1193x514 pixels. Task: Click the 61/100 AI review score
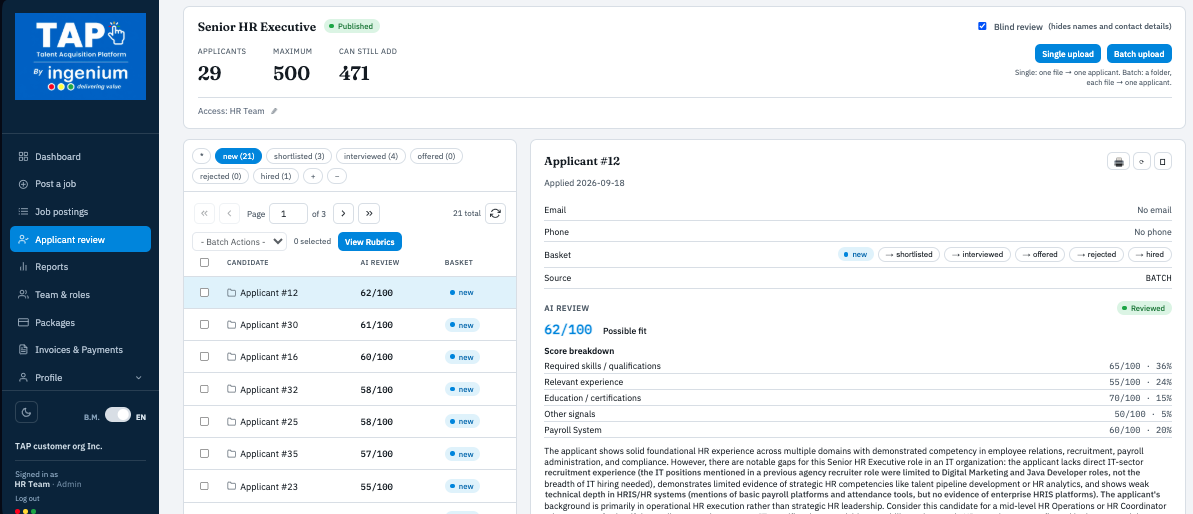[377, 325]
